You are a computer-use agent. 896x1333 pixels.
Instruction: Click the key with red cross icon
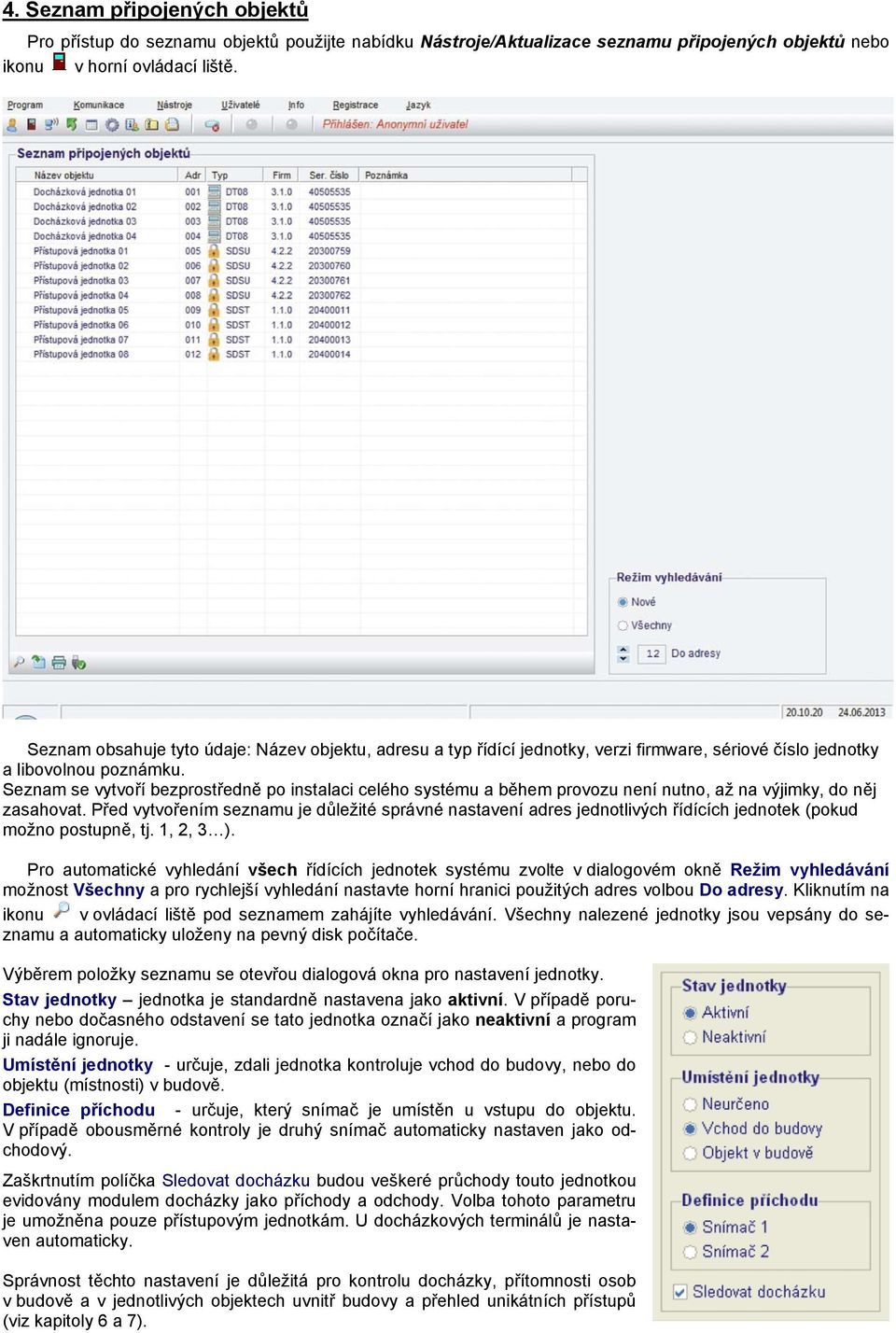[212, 125]
